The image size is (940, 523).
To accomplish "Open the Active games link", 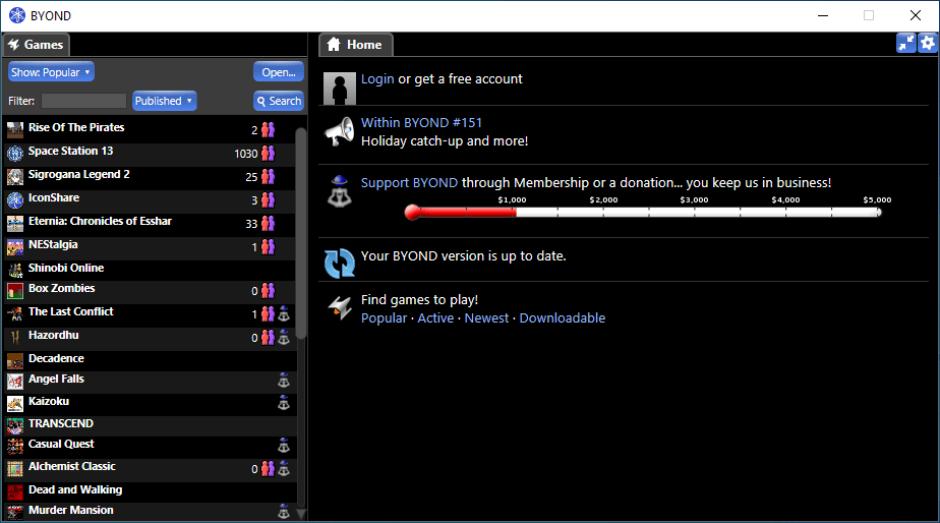I will pyautogui.click(x=435, y=318).
